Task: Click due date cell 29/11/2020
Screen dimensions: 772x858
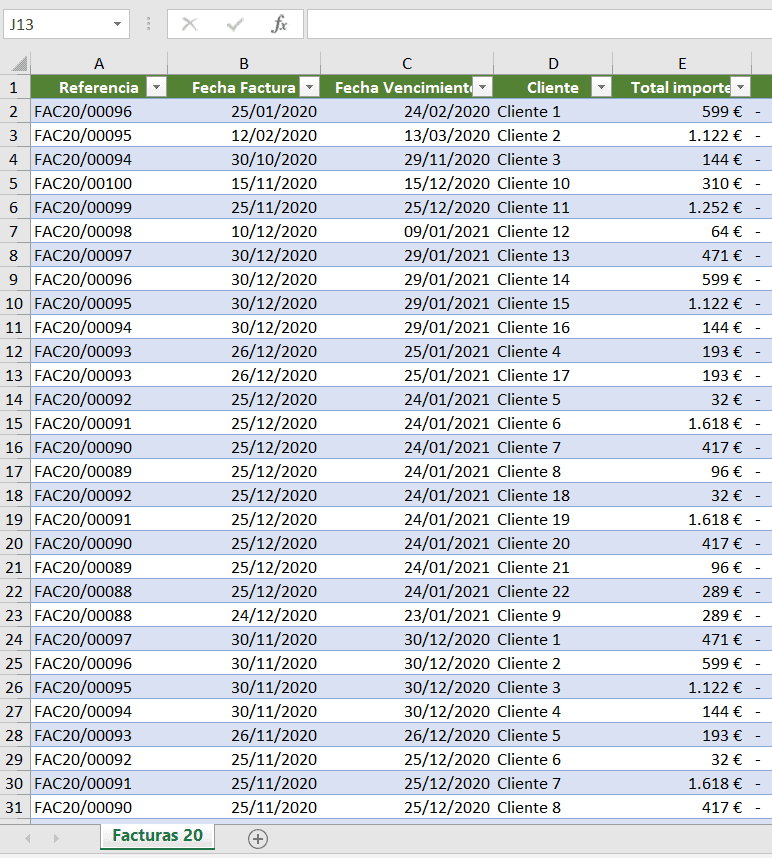Action: pos(407,159)
